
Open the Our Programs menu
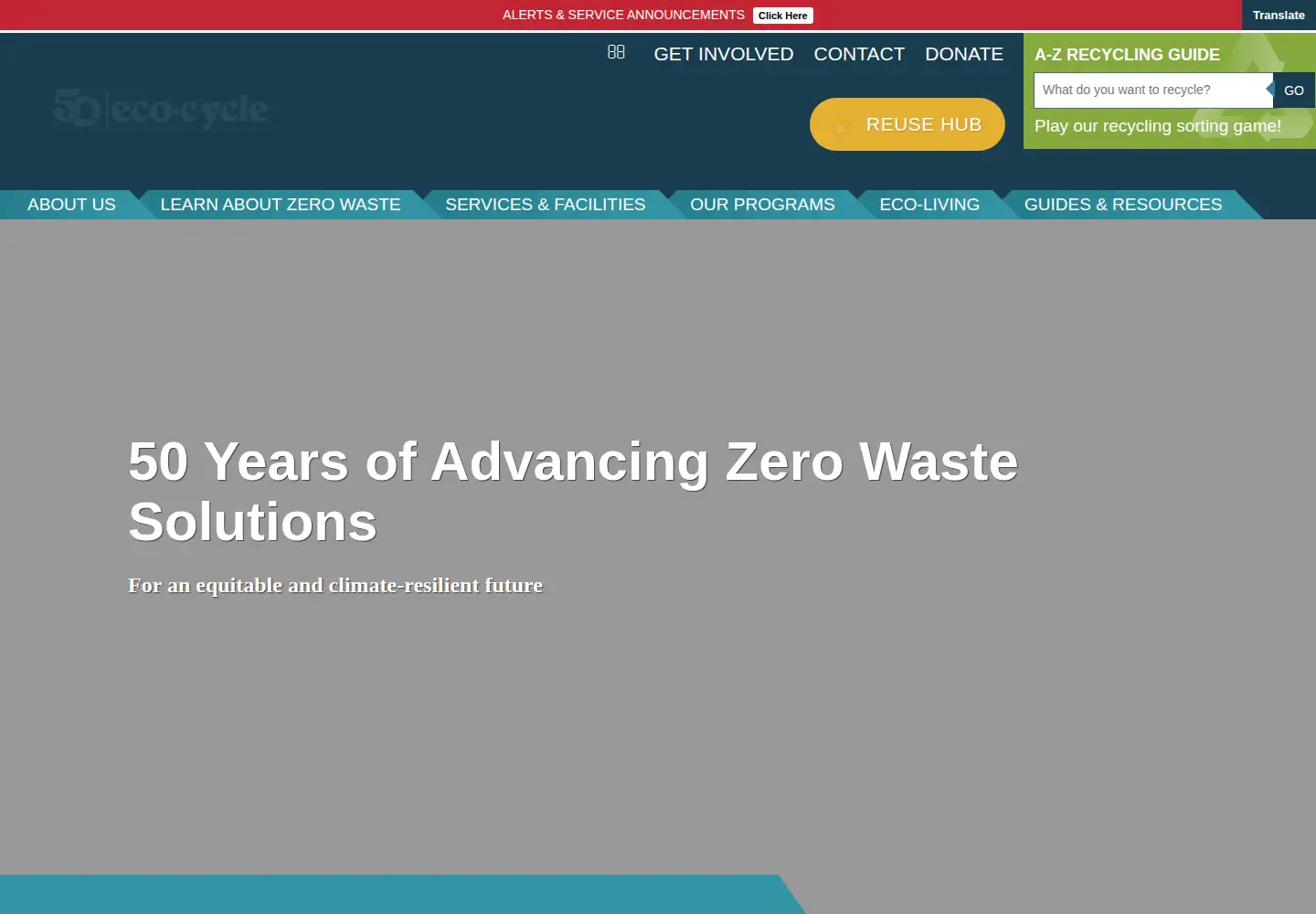[x=762, y=205]
